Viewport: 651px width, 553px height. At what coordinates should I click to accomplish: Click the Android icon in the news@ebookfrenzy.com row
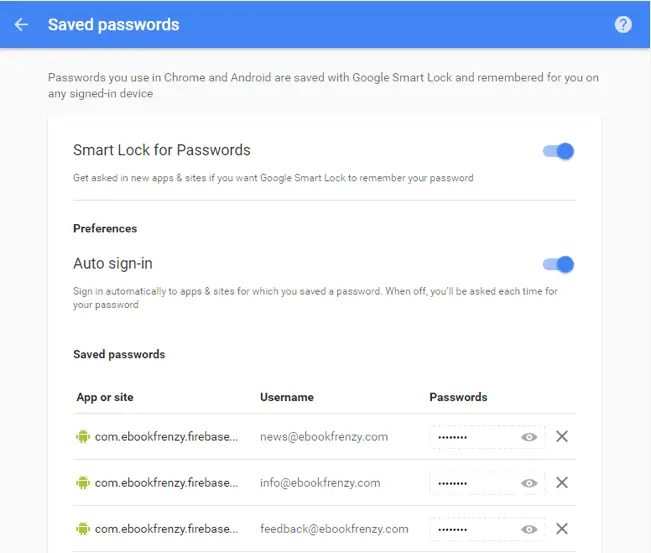(x=83, y=437)
